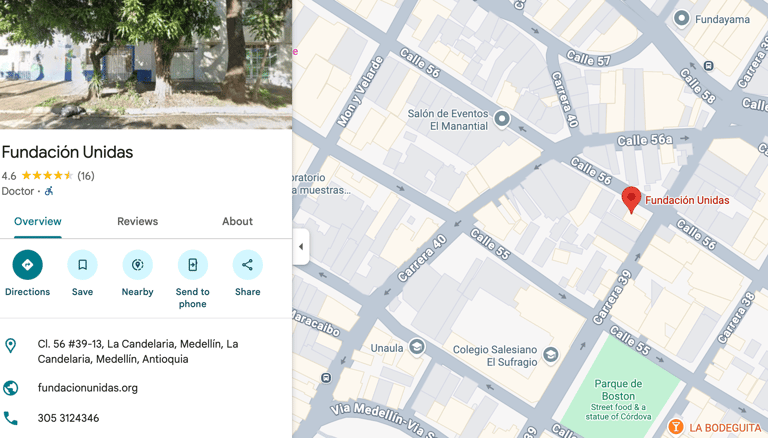The width and height of the screenshot is (768, 438).
Task: Click the Calle 57 street label
Action: 588,58
